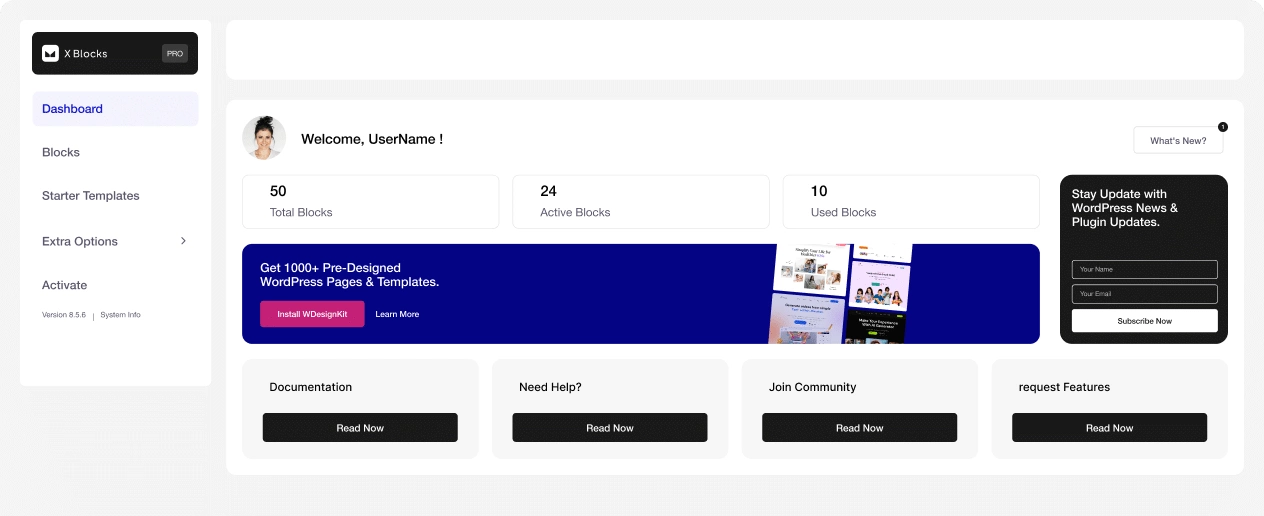1264x516 pixels.
Task: Click Read Now under Join Community
Action: (859, 428)
